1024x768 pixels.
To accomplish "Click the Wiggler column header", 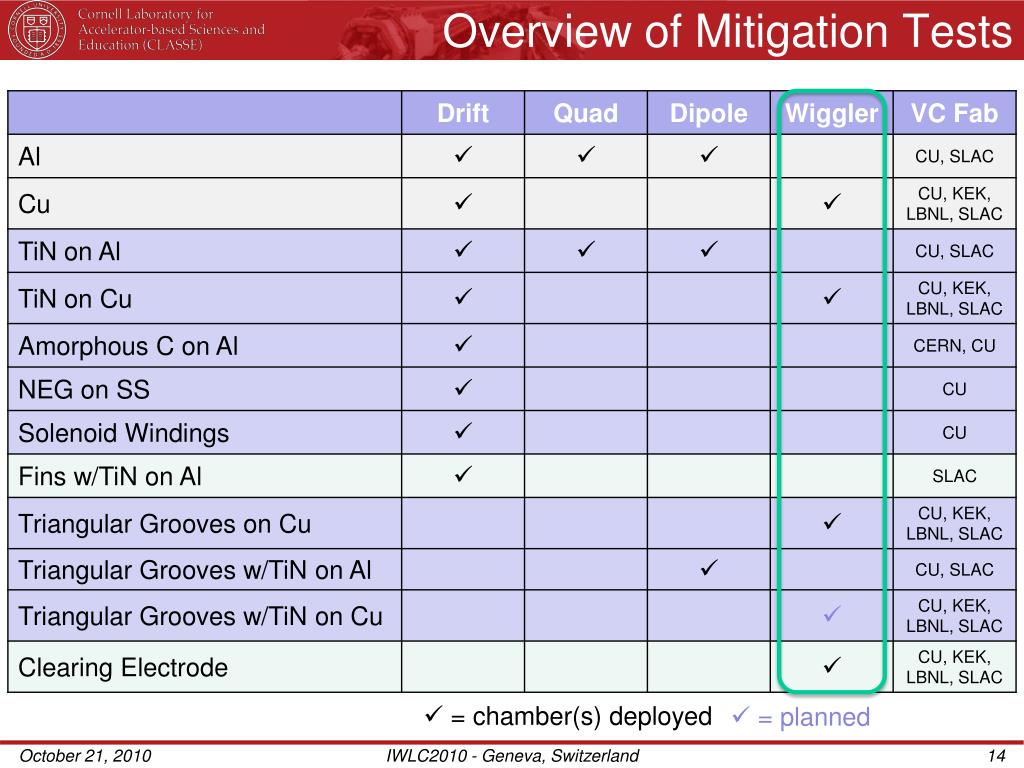I will click(832, 114).
